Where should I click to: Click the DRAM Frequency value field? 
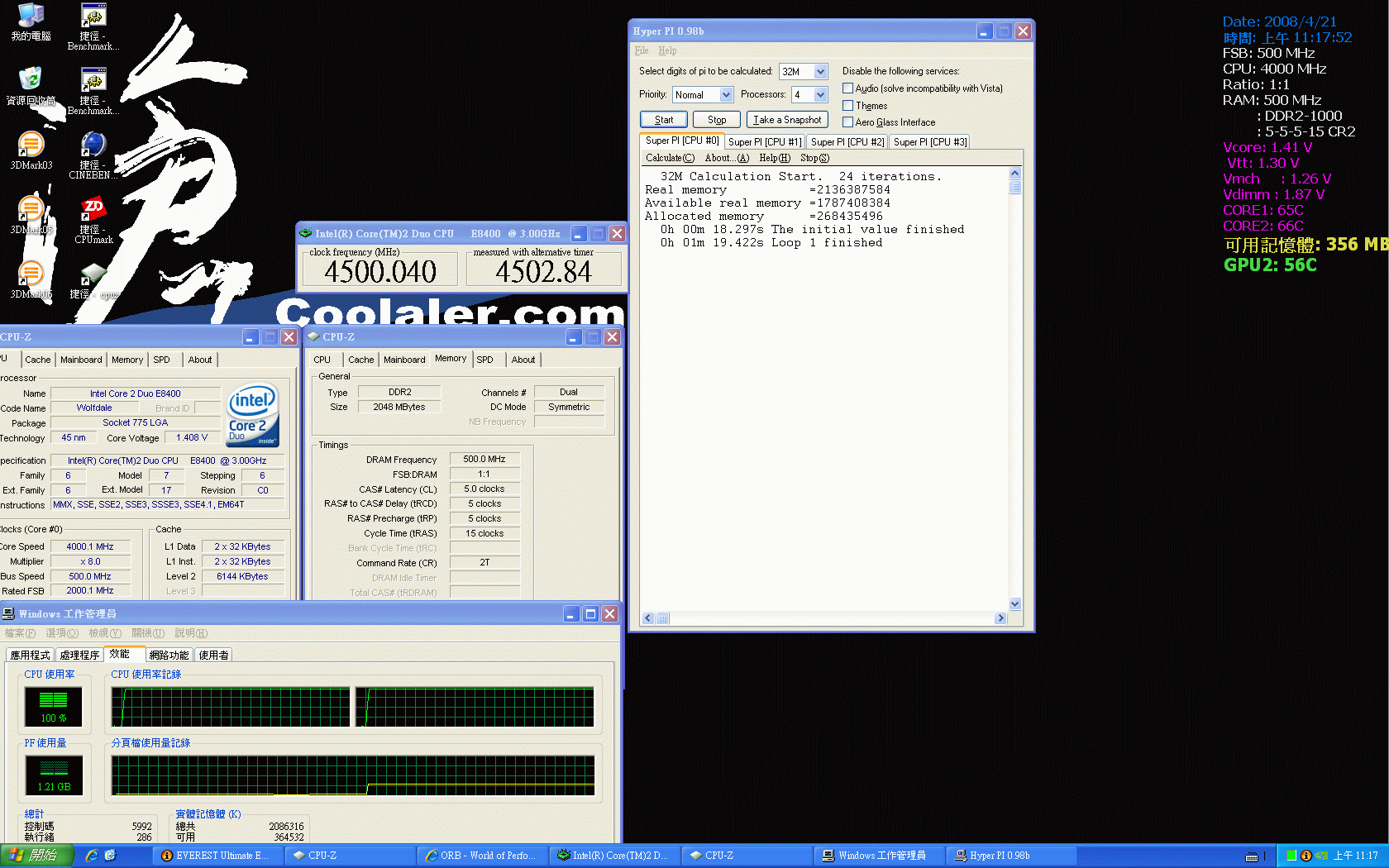click(484, 460)
